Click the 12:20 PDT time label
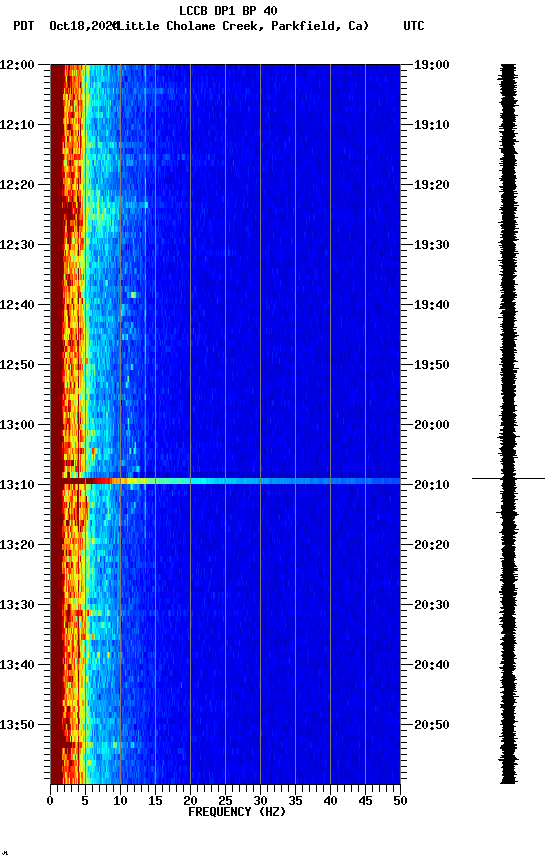Viewport: 552px width, 864px height. pos(17,185)
